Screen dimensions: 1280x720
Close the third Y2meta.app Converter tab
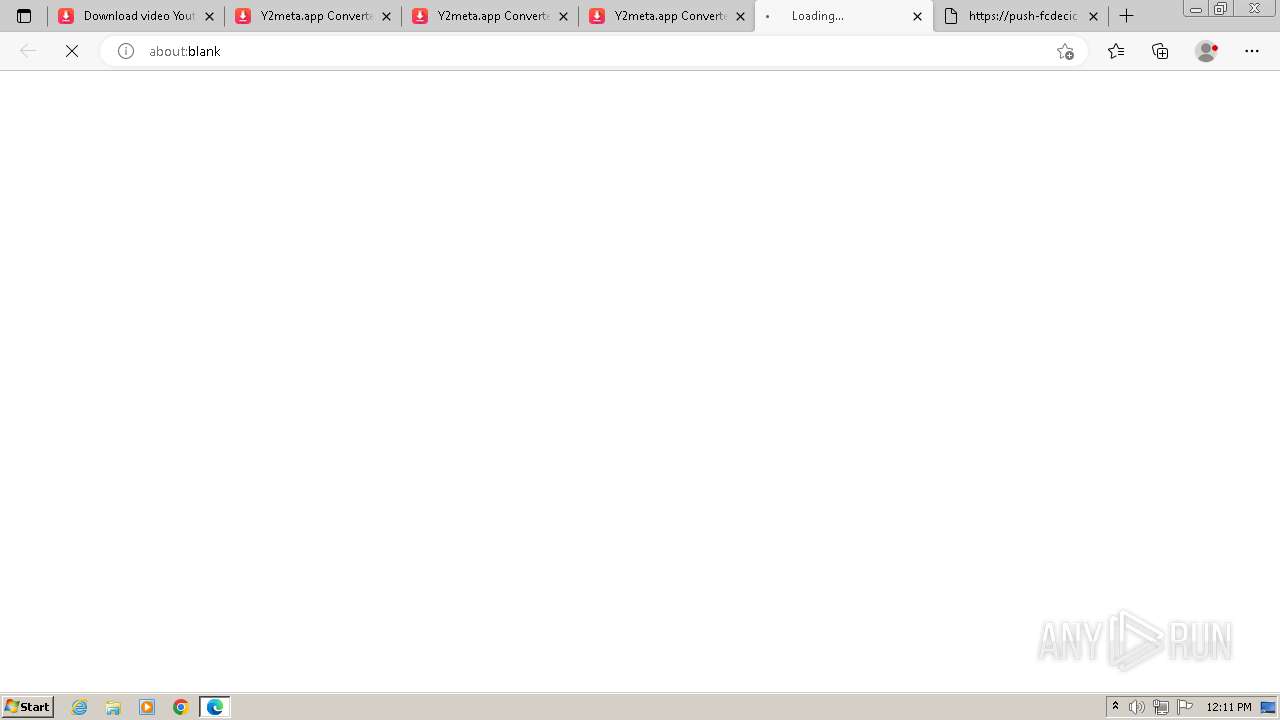pyautogui.click(x=740, y=16)
